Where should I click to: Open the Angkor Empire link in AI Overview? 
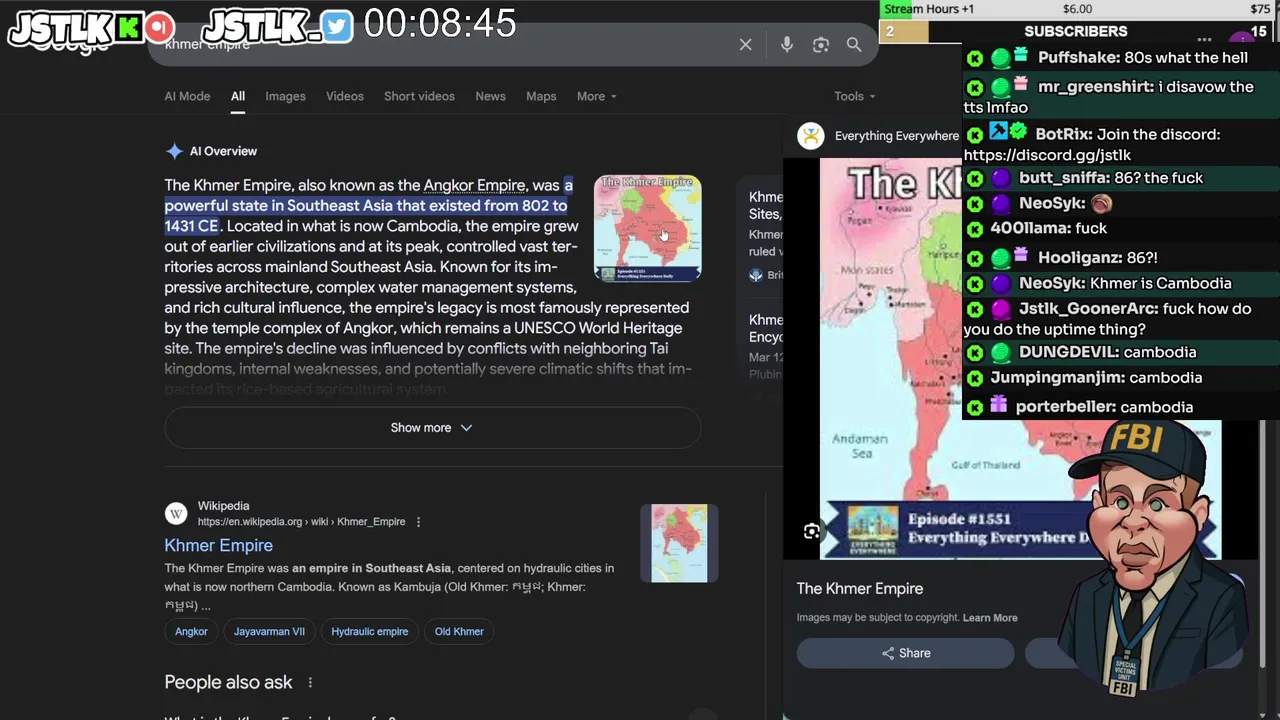point(474,185)
